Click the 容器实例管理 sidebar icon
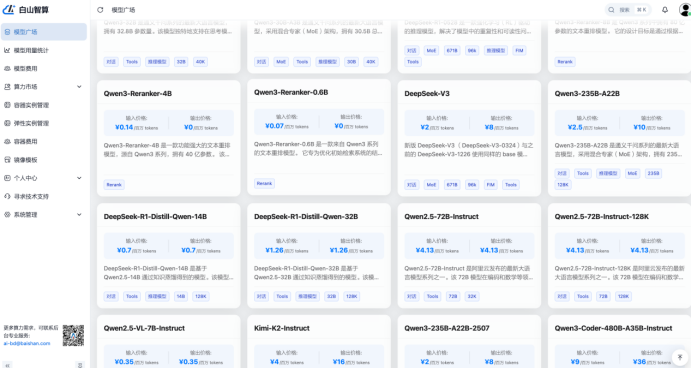691x368 pixels. click(x=7, y=105)
